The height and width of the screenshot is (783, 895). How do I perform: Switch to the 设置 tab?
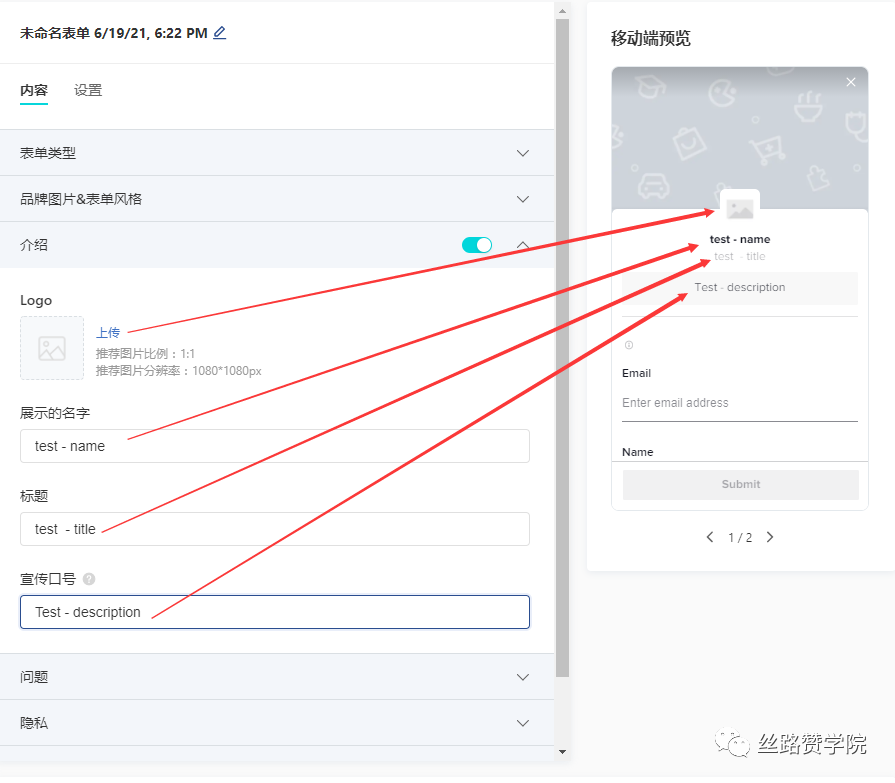(87, 90)
